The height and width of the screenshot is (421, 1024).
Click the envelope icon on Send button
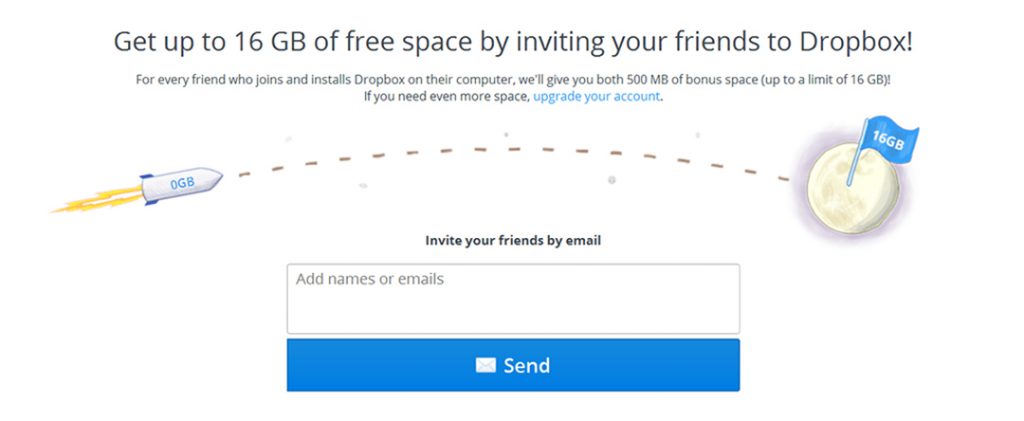coord(485,365)
